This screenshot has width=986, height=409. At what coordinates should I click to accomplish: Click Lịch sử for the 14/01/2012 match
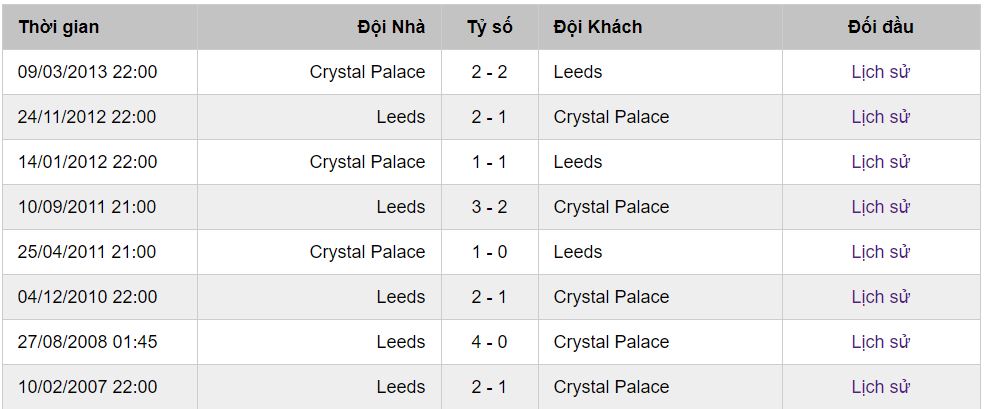[x=880, y=162]
